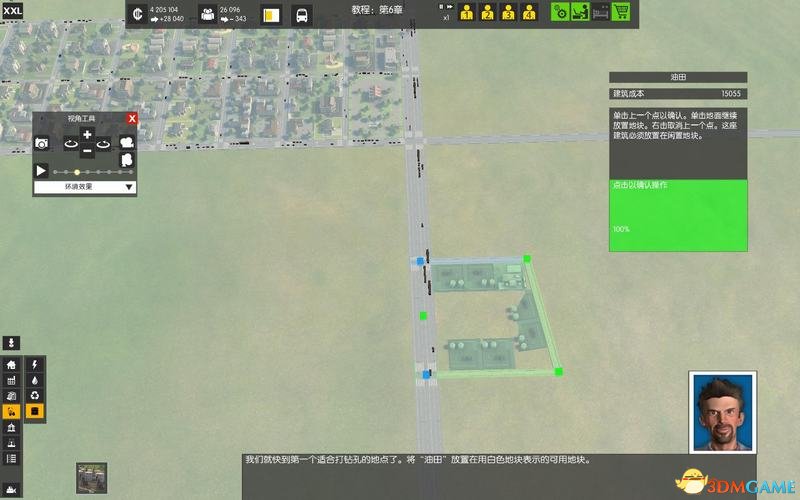Open the bulldozer demolish tool
The width and height of the screenshot is (800, 500).
point(11,490)
